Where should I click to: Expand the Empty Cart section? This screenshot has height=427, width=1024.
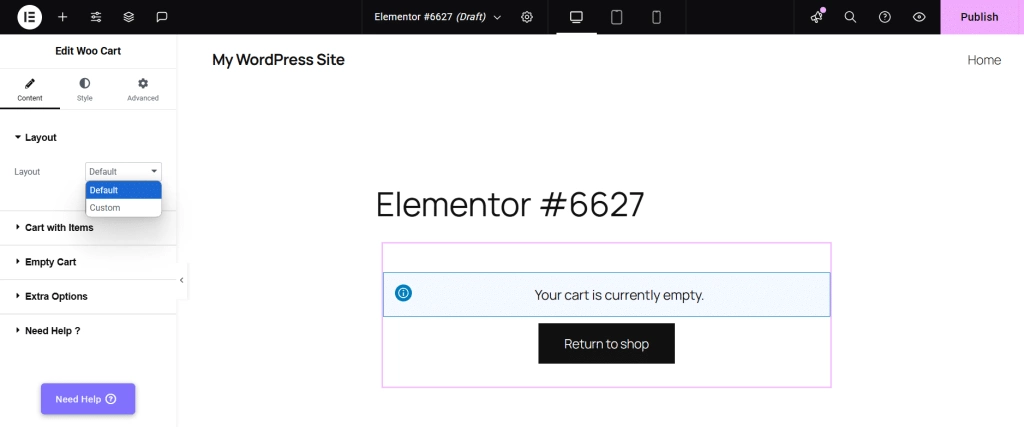click(x=50, y=262)
